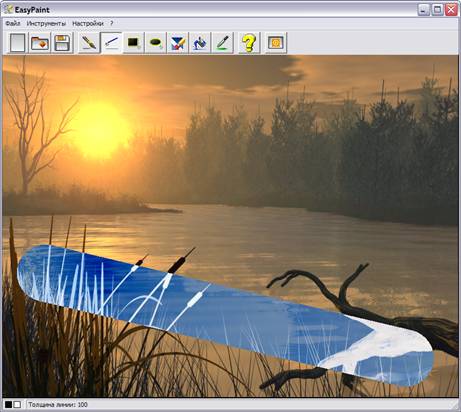Open help with yellow question mark

(x=249, y=43)
